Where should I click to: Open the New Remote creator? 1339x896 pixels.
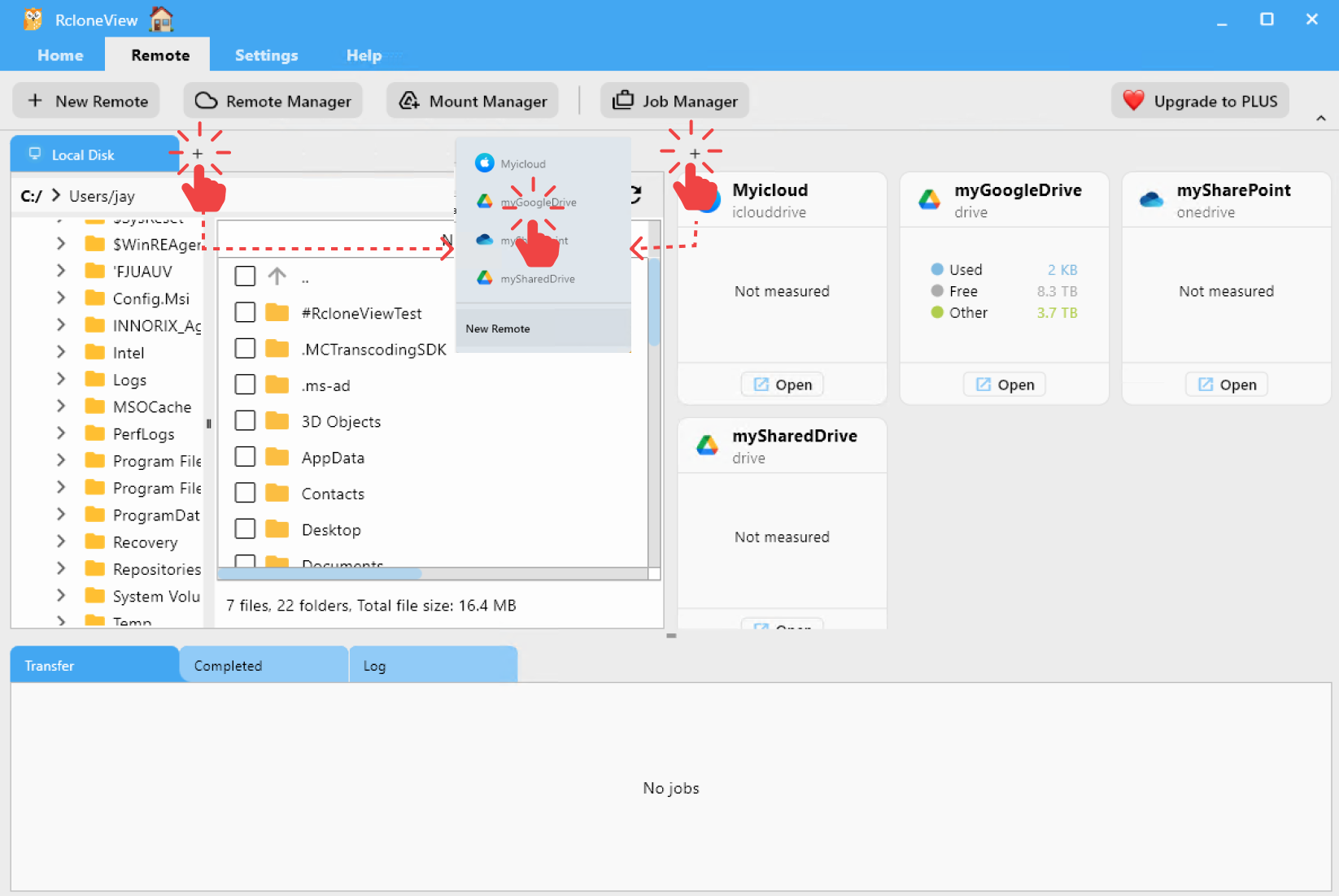pyautogui.click(x=85, y=100)
